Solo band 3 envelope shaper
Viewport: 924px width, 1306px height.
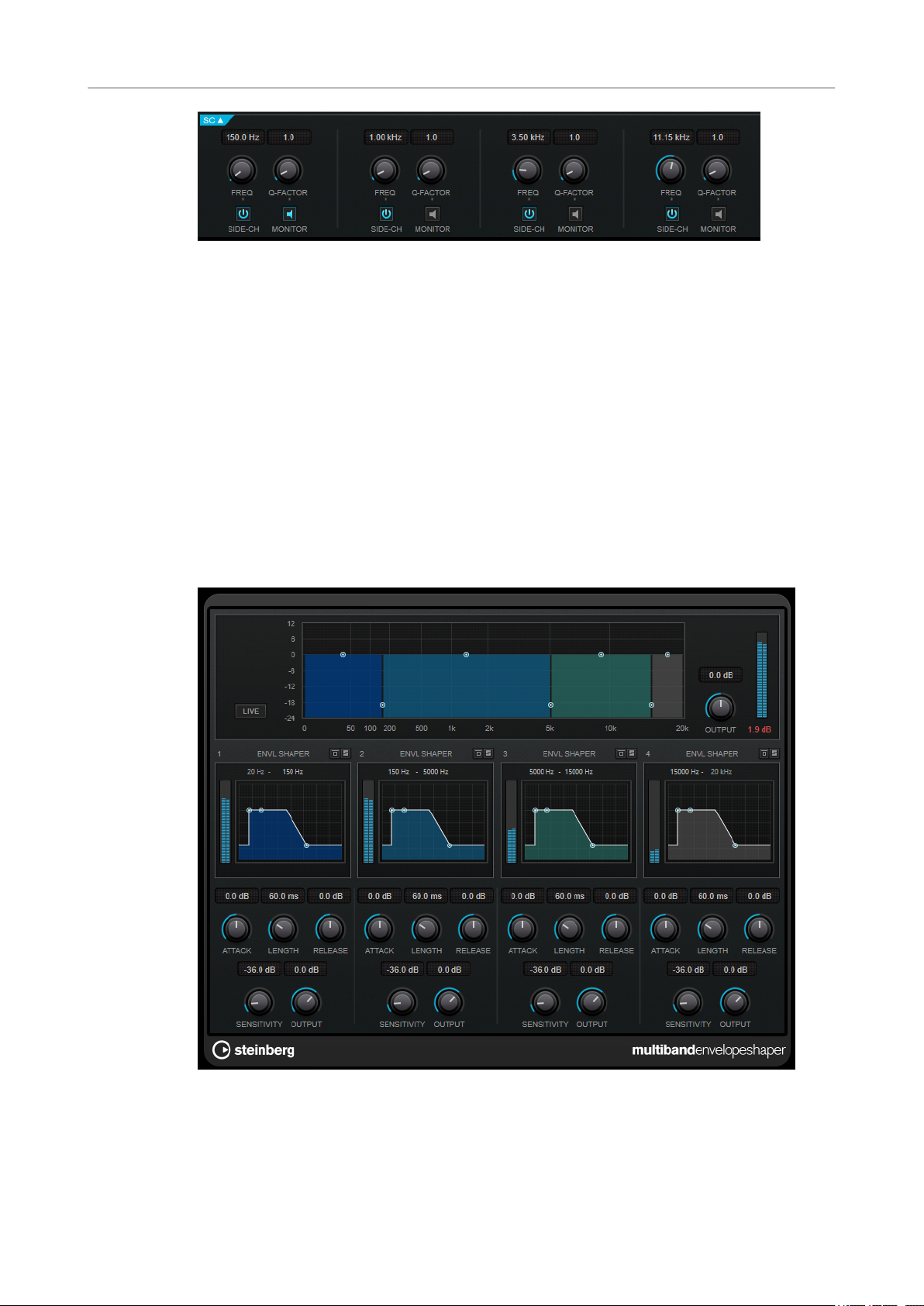[x=632, y=753]
